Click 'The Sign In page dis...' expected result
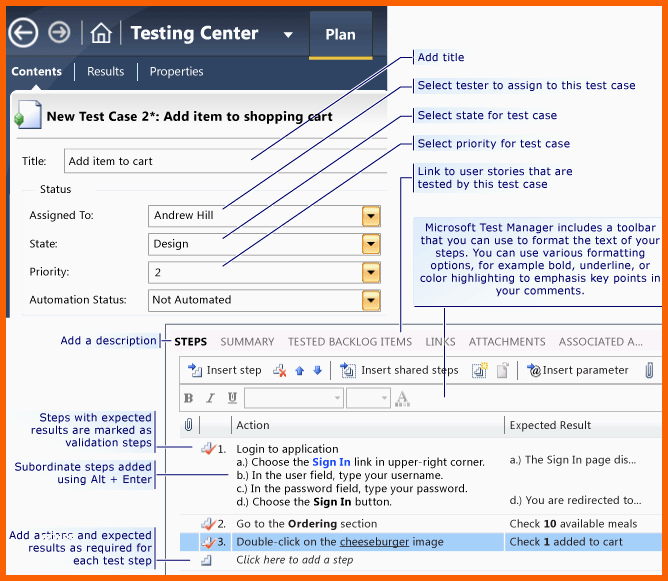668x581 pixels. pos(573,460)
